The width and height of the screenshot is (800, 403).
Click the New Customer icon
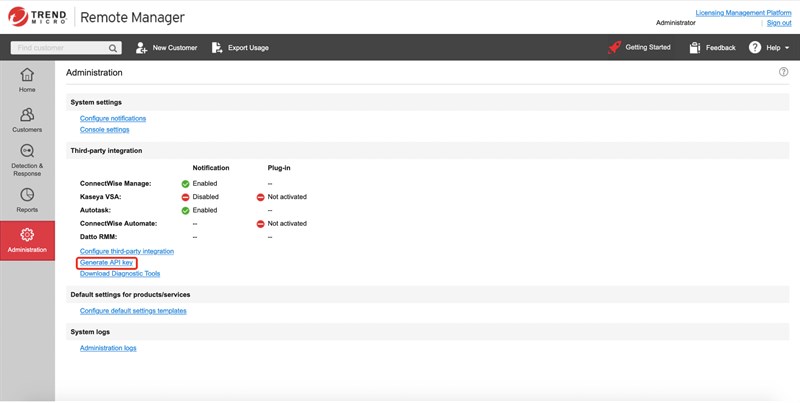(142, 47)
